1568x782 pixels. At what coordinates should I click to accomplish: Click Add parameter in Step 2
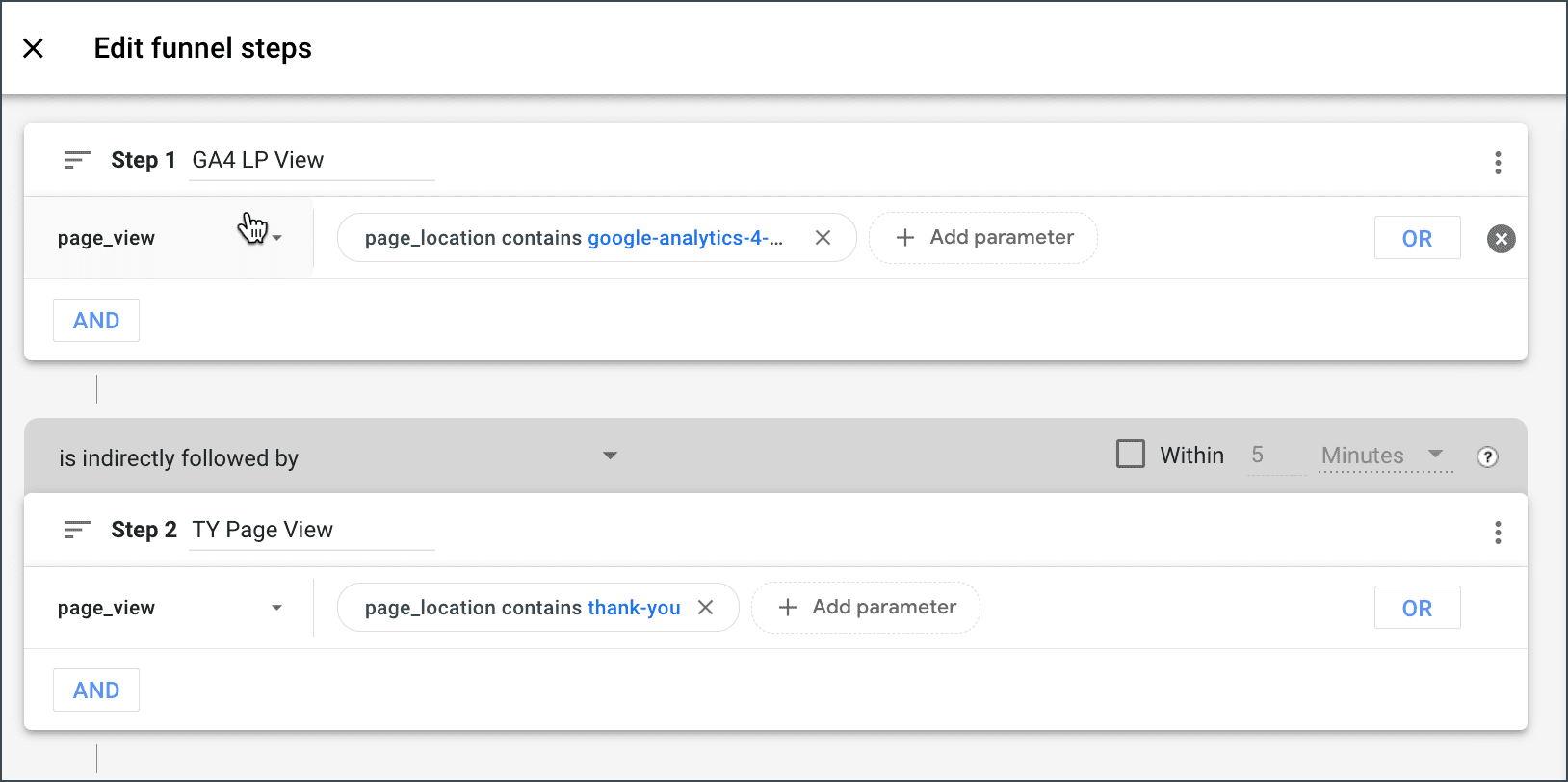pyautogui.click(x=867, y=608)
